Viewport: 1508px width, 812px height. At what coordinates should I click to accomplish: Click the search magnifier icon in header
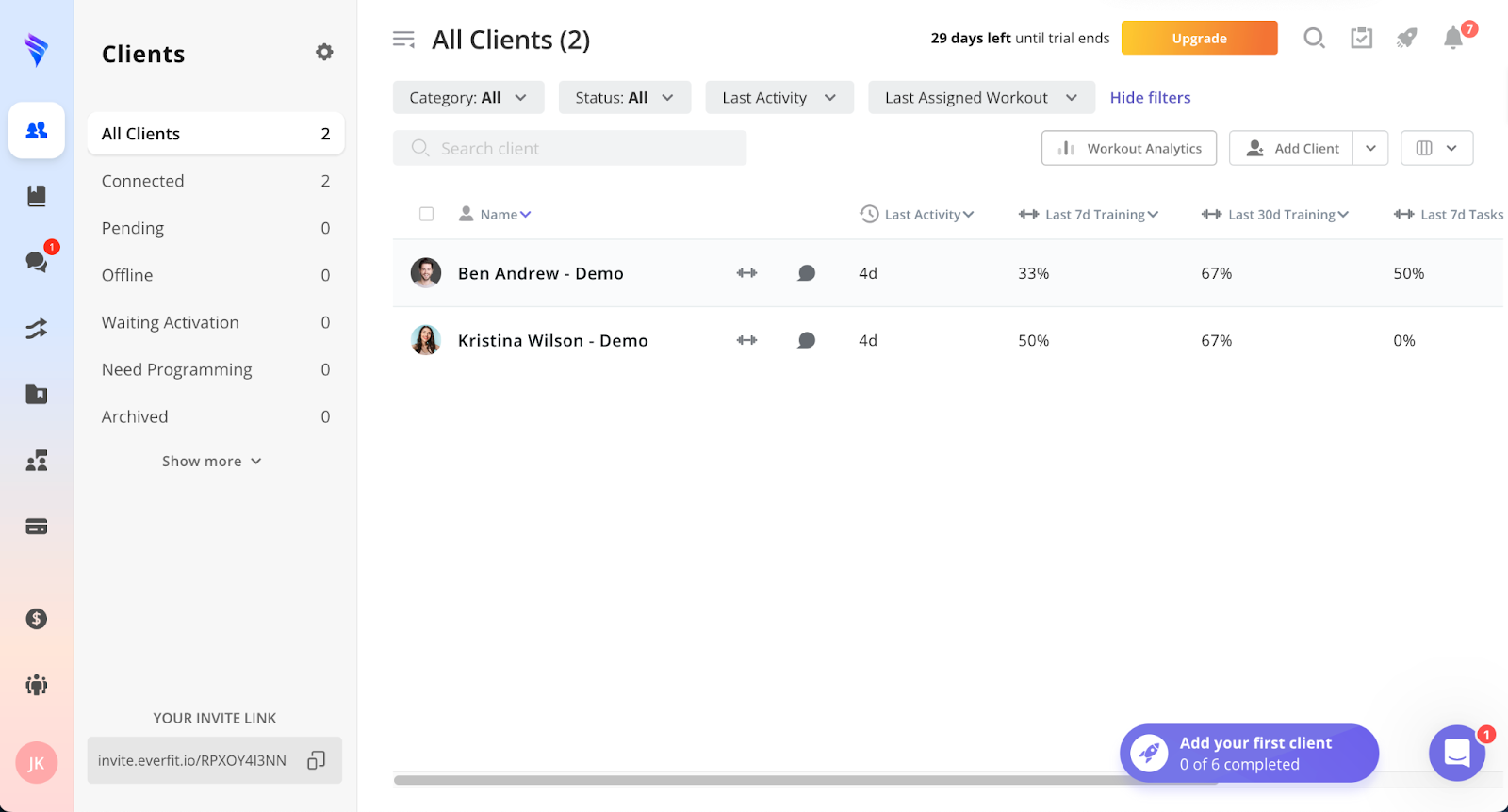click(x=1314, y=39)
